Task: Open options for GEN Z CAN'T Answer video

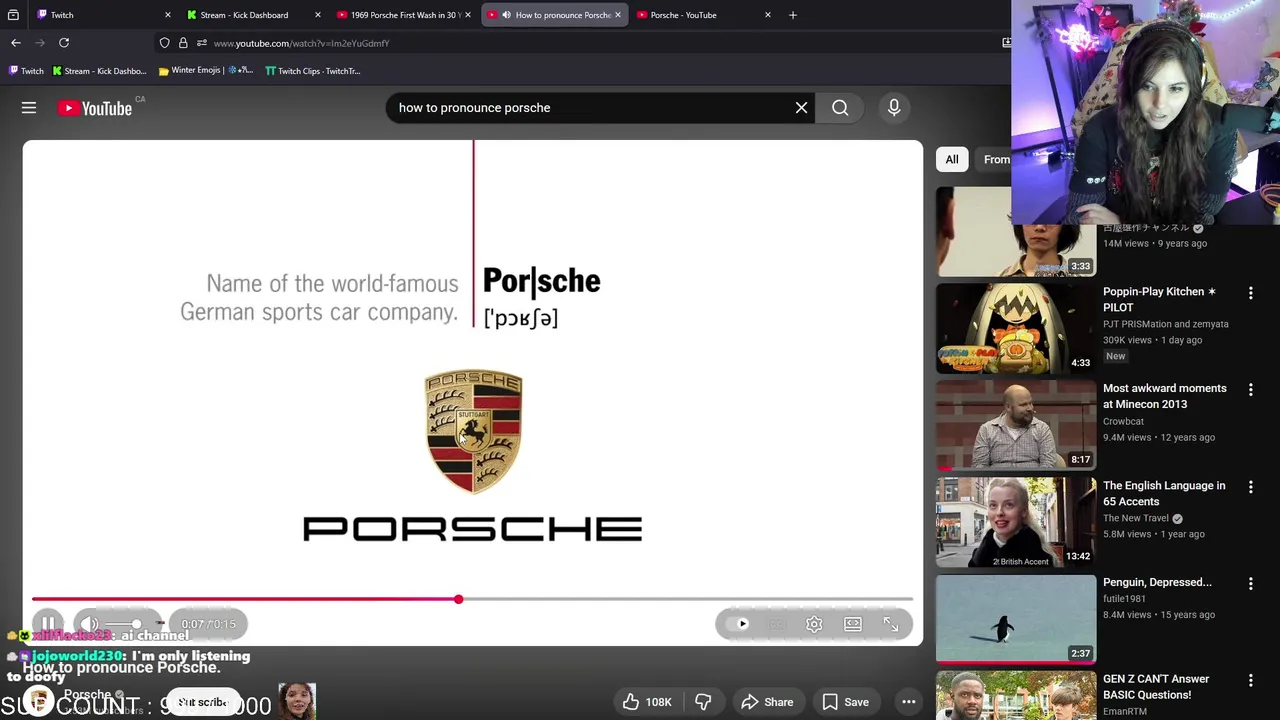Action: (x=1250, y=681)
